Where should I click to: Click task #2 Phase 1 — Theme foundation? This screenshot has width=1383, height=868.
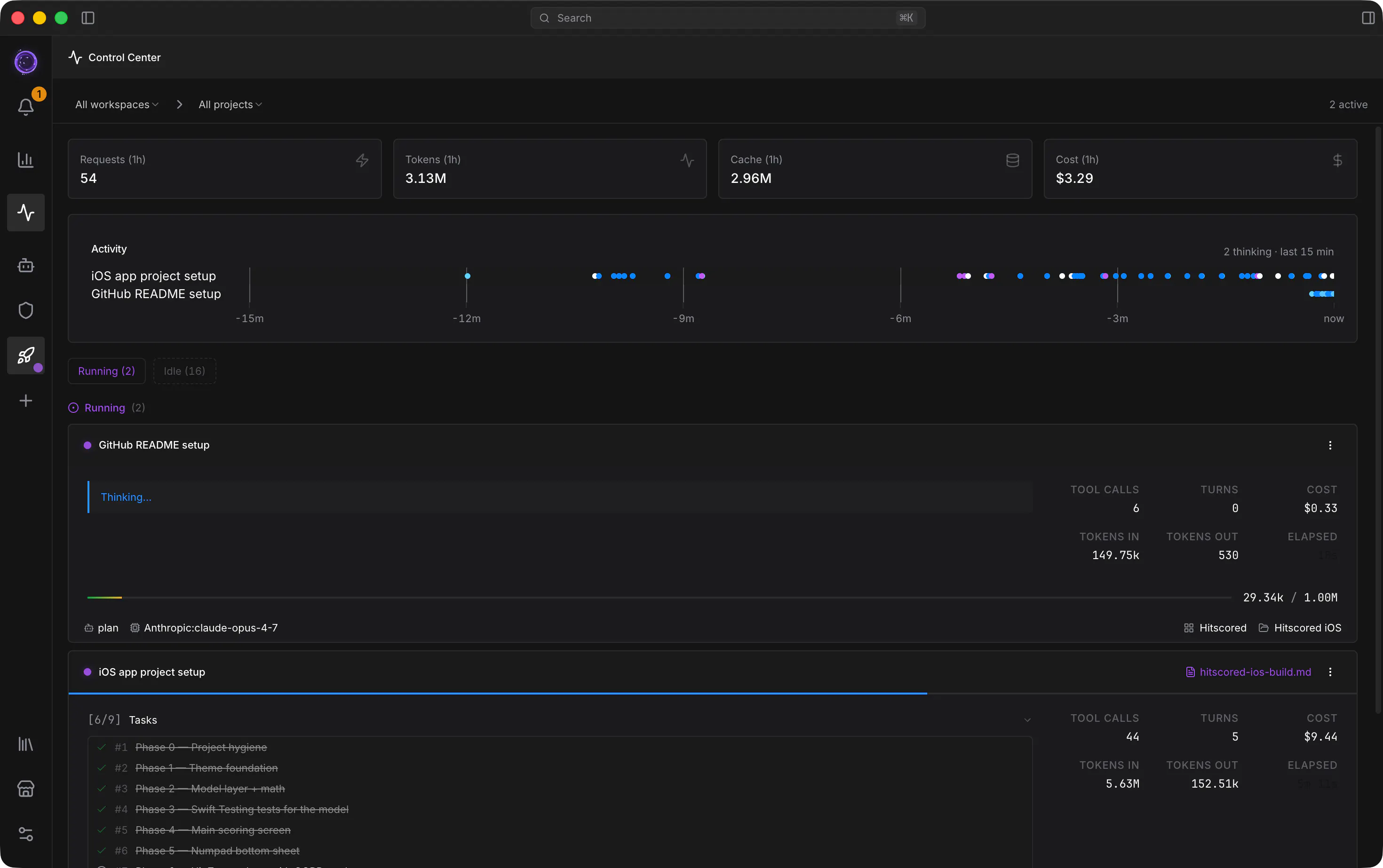click(x=207, y=768)
